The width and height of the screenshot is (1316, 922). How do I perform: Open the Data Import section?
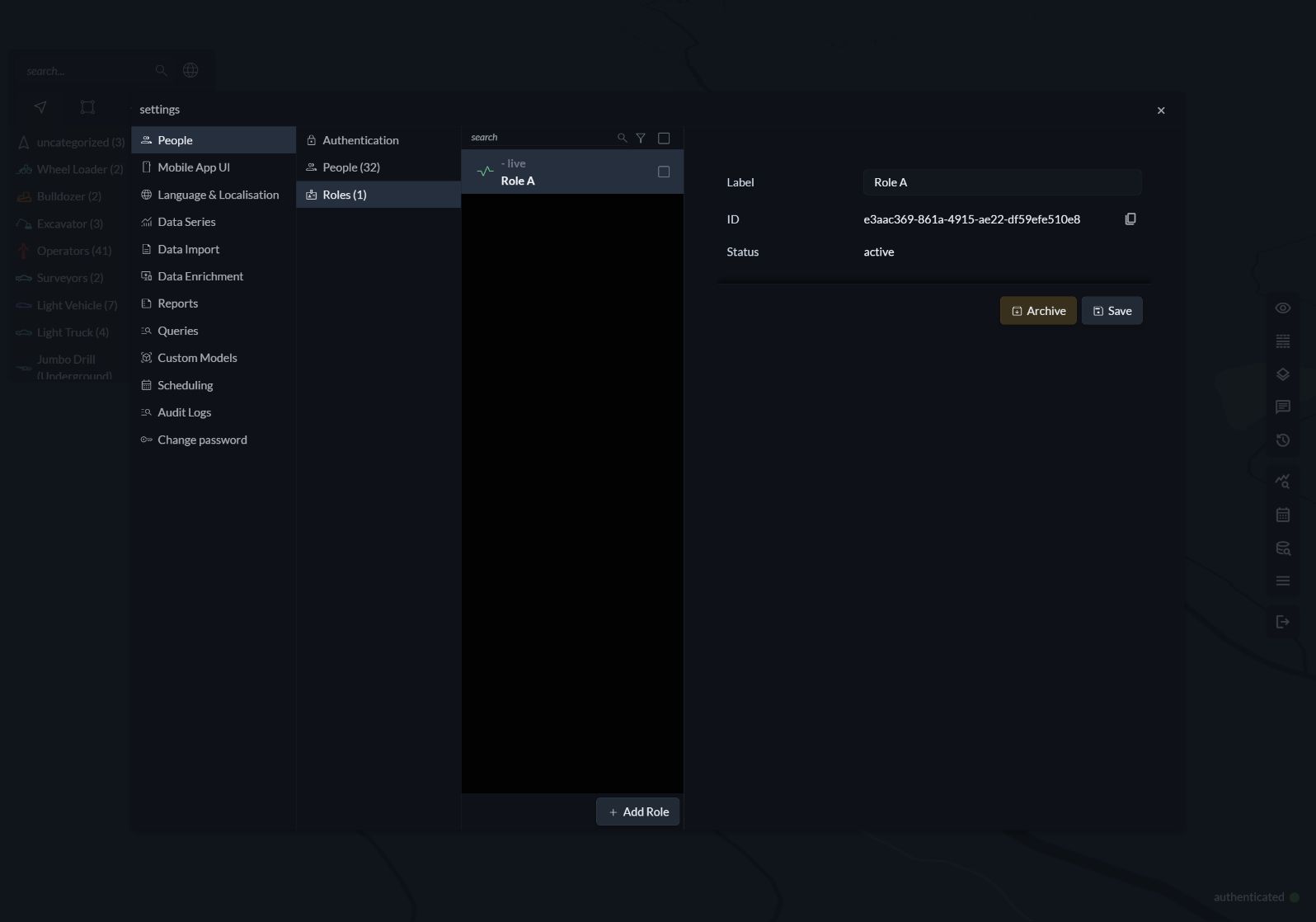(x=214, y=249)
